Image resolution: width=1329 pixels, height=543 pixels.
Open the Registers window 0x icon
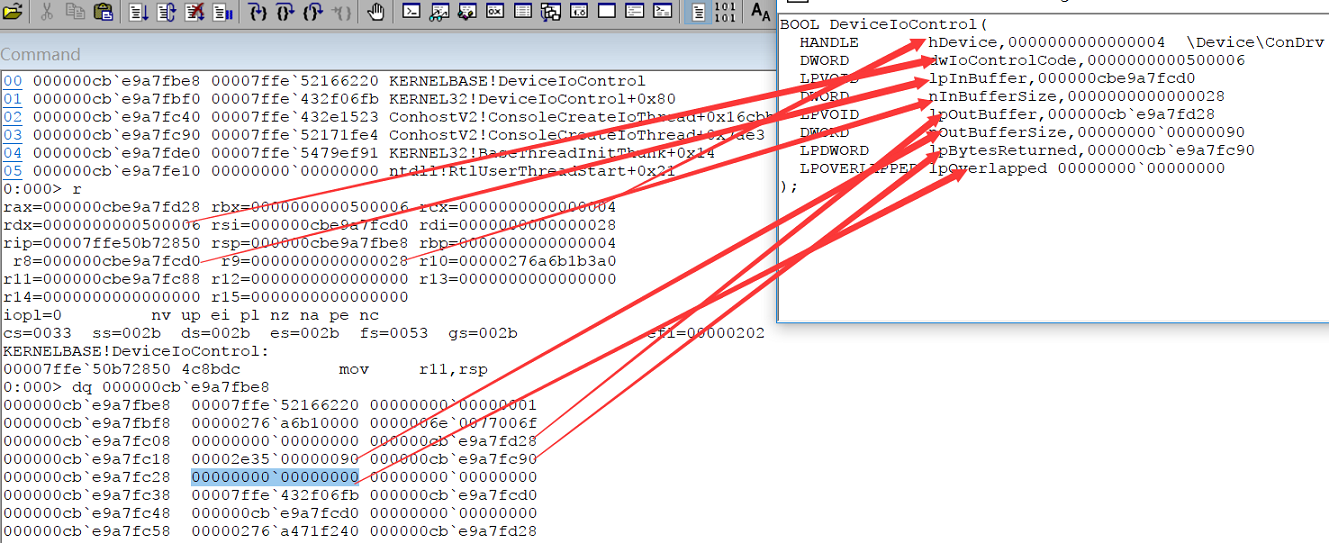tap(495, 12)
